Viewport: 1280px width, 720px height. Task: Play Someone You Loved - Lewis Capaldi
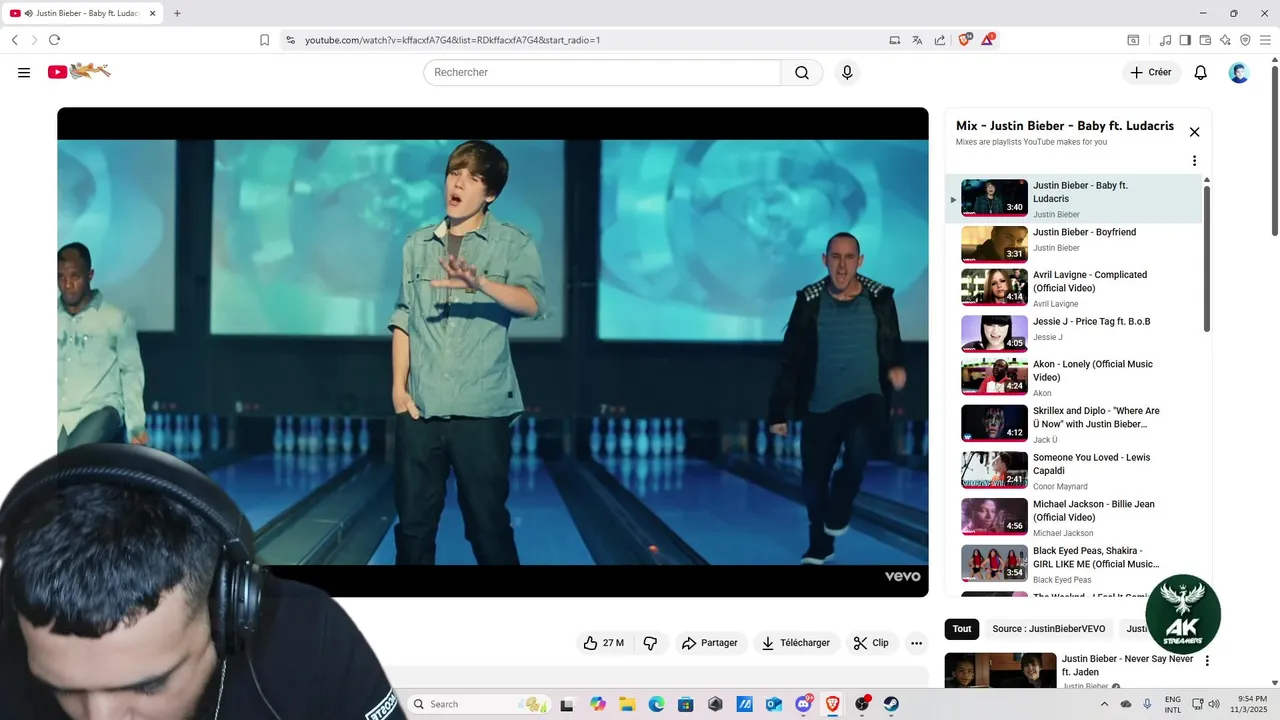tap(1076, 470)
